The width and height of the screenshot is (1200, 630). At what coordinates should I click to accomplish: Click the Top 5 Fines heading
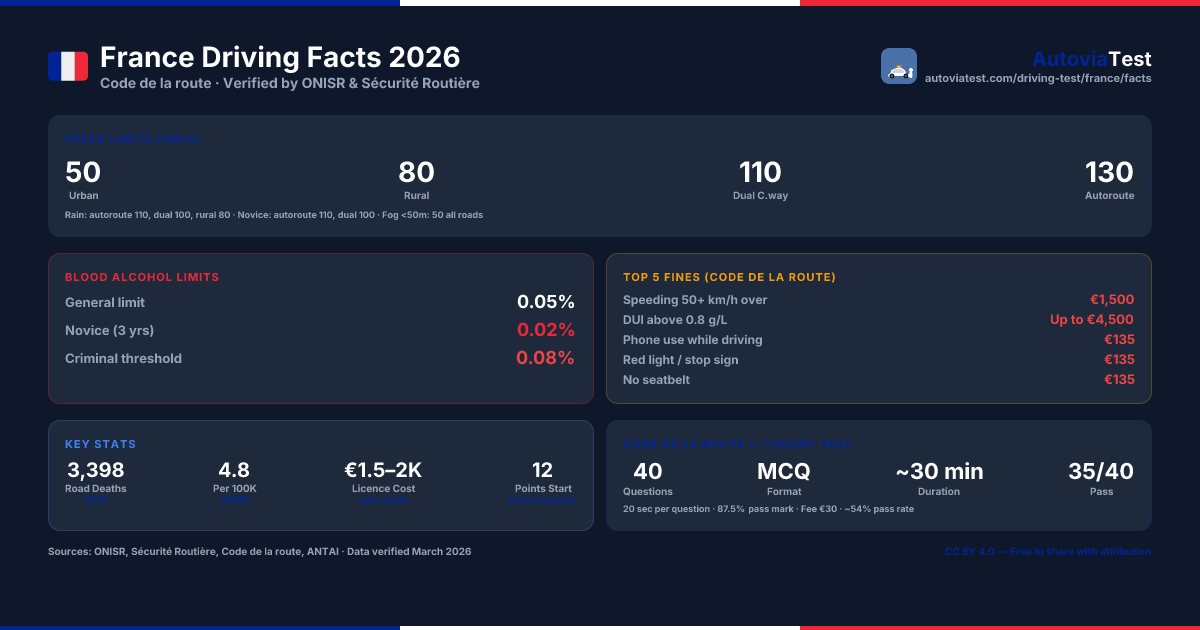tap(729, 277)
